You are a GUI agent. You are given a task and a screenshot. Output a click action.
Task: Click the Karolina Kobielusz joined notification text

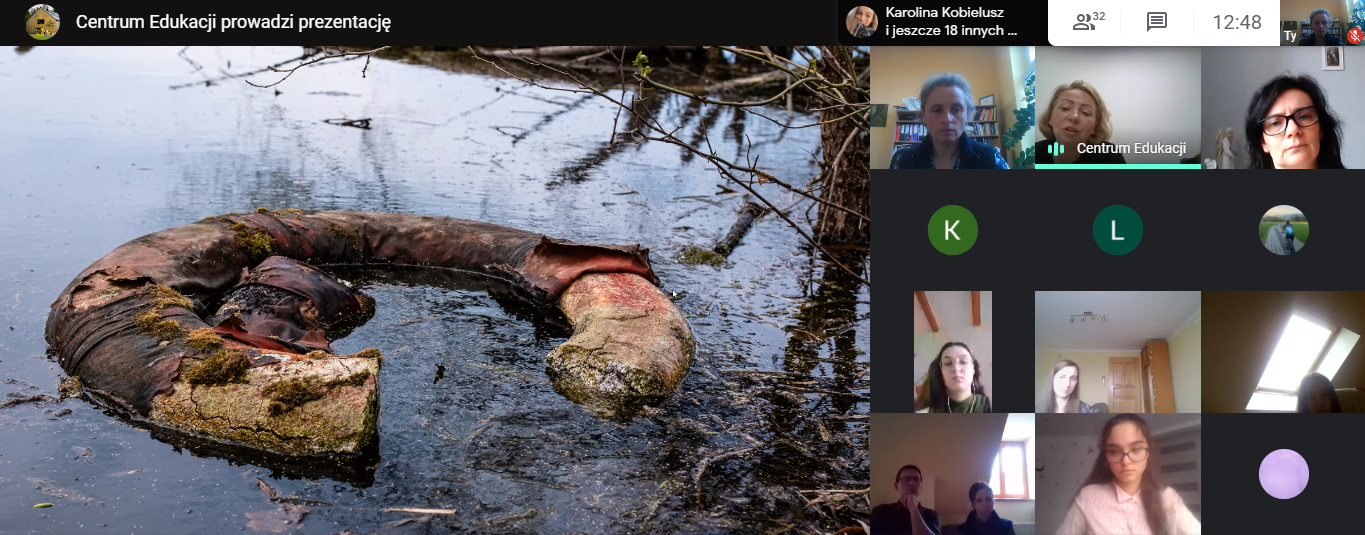[x=950, y=22]
